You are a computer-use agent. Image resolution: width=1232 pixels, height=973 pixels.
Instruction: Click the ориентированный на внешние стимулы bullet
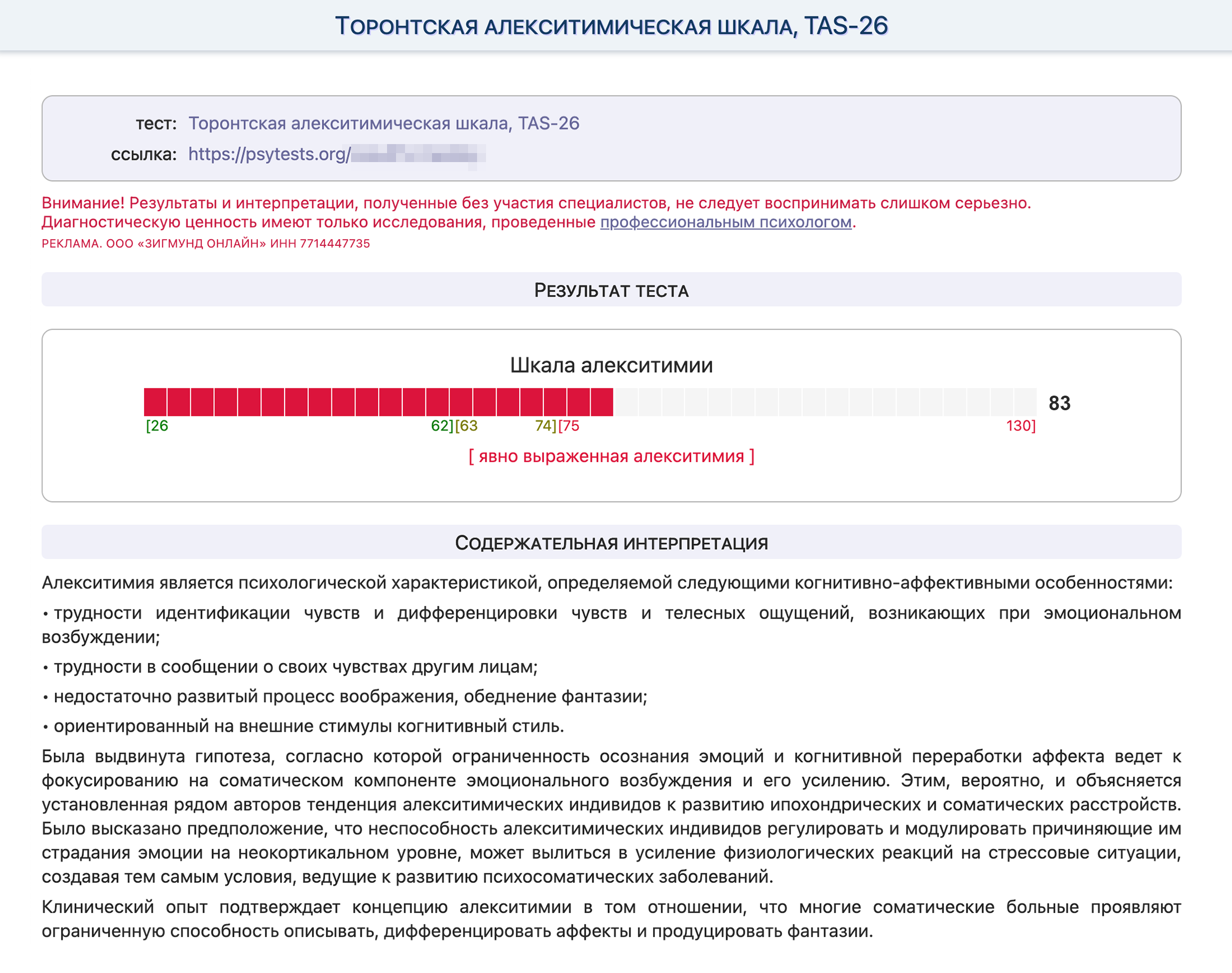click(303, 727)
